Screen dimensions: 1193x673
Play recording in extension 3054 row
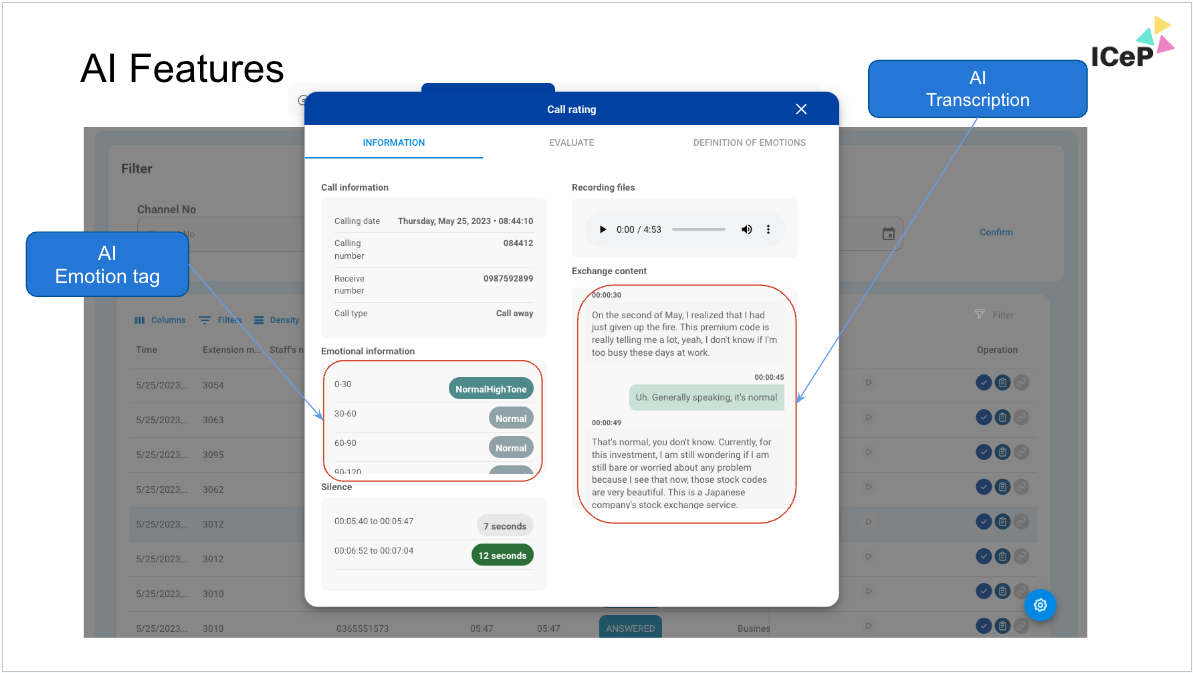tap(869, 382)
